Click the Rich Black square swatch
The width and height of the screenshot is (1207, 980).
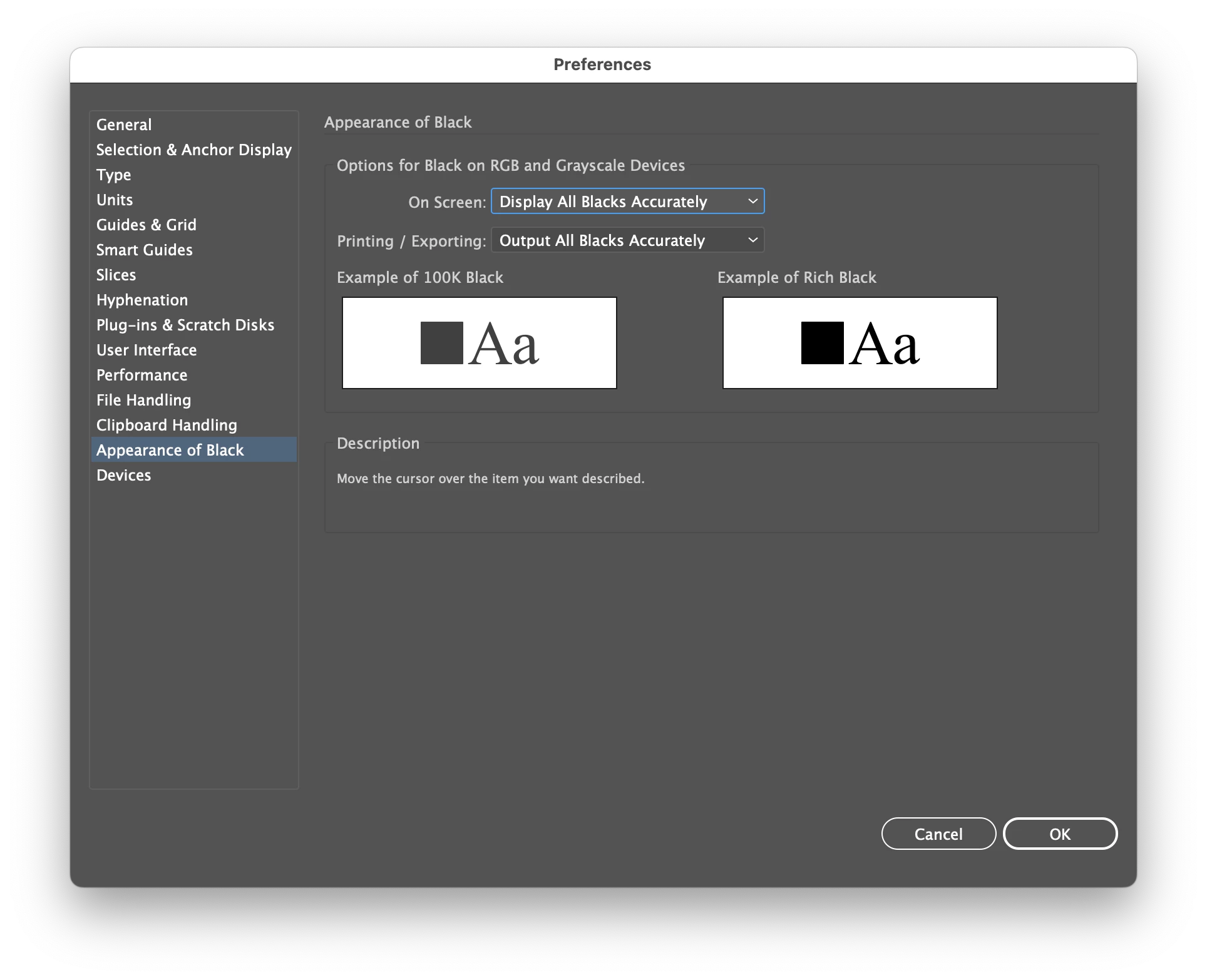(x=822, y=343)
